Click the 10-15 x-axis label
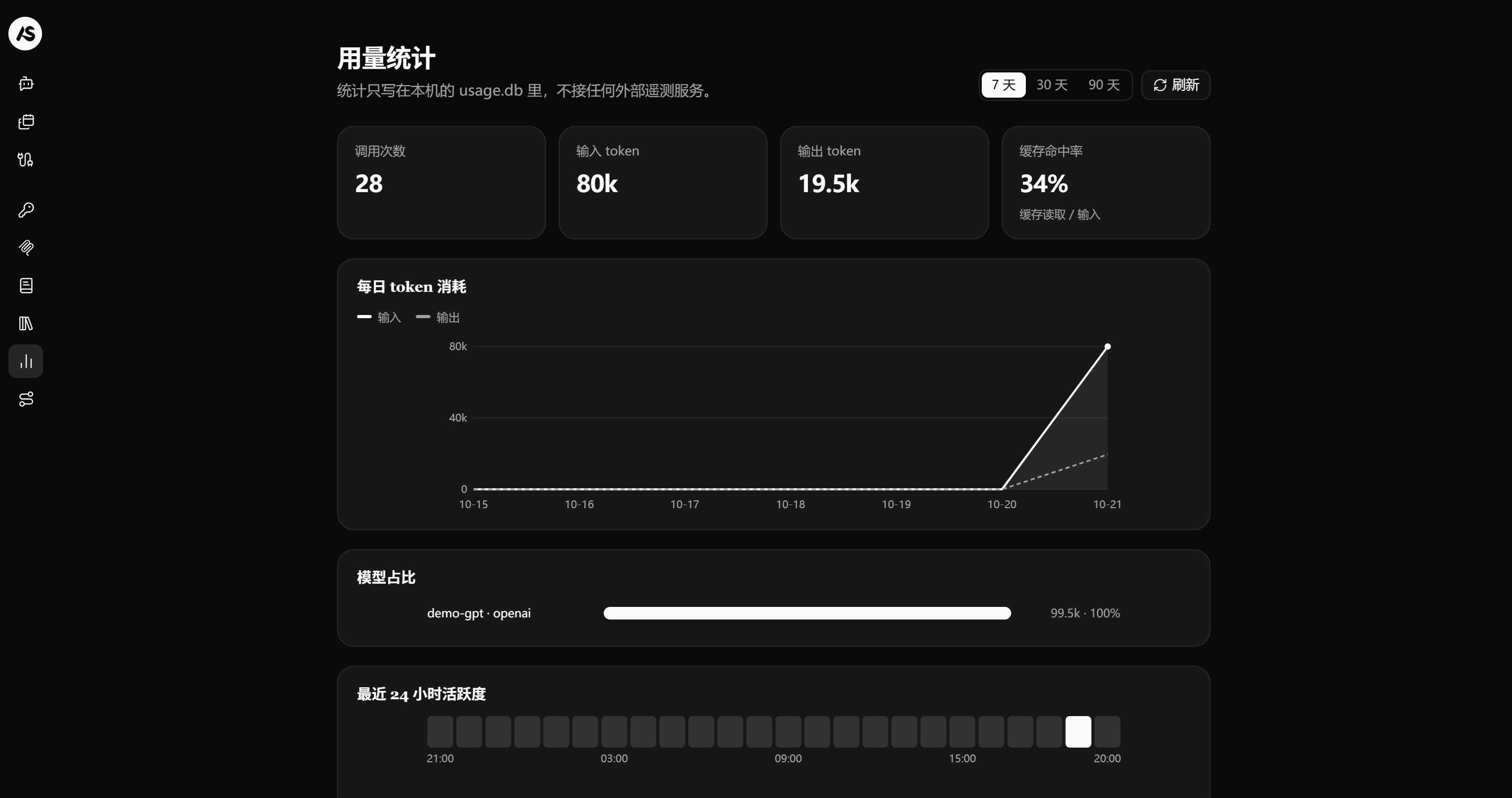Screen dimensions: 1512x798 click(x=473, y=505)
